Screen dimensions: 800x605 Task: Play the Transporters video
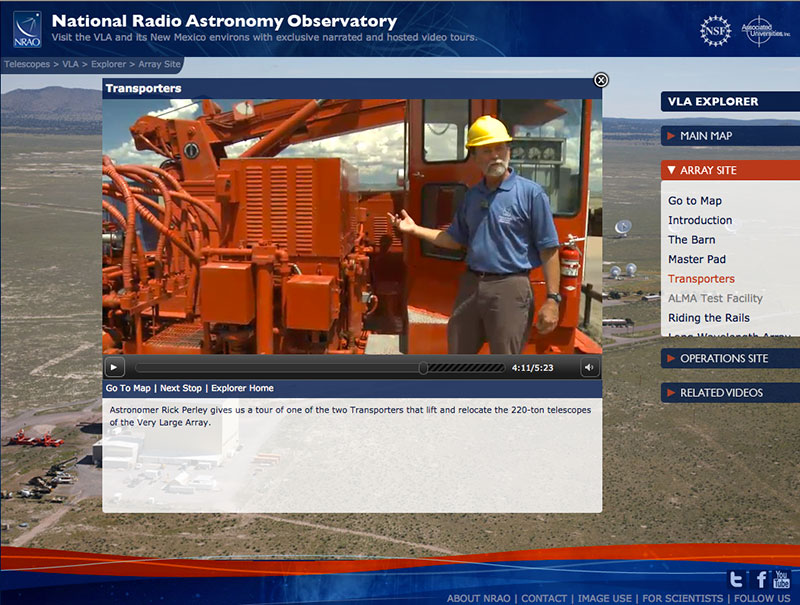coord(115,368)
